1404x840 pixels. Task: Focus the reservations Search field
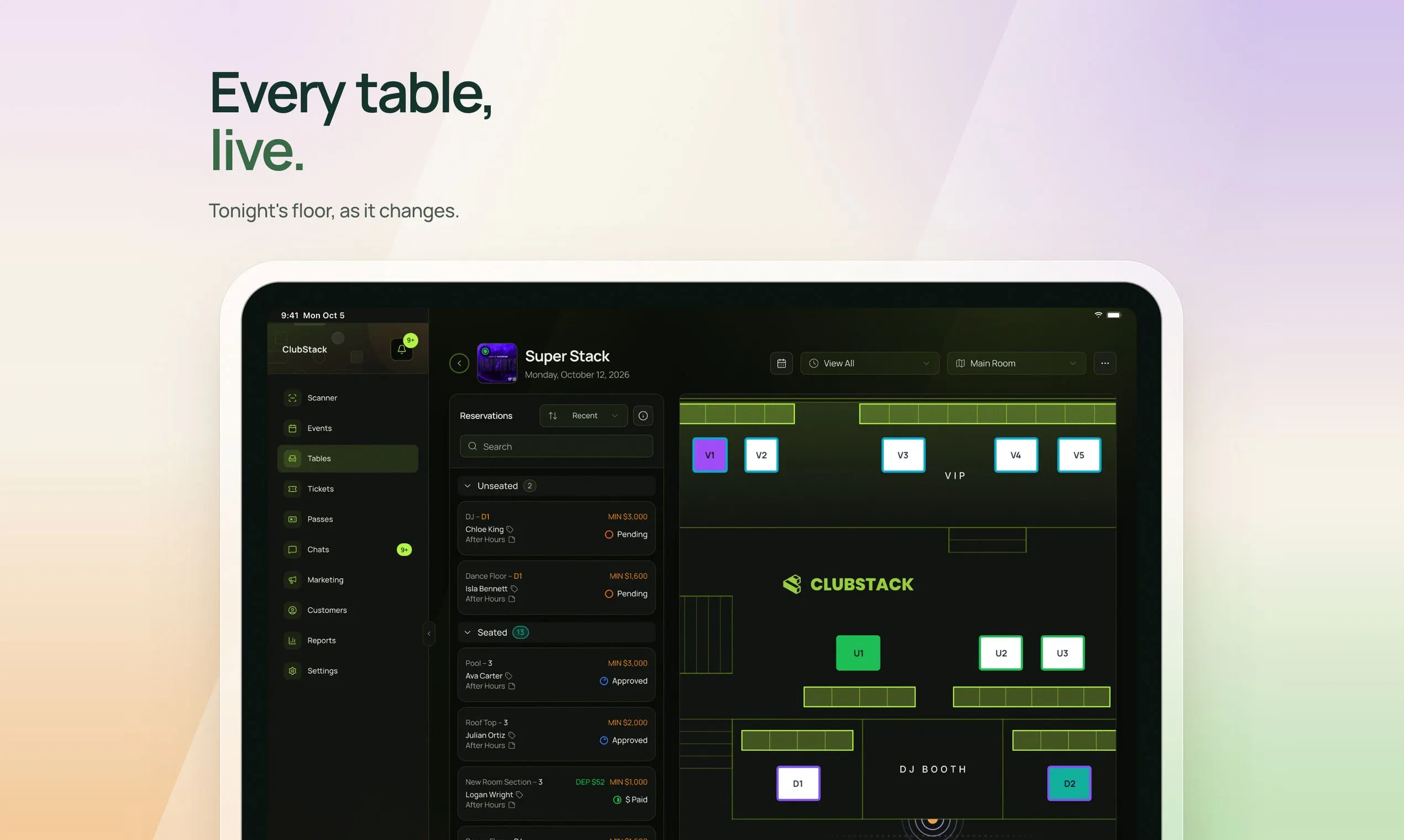(556, 446)
